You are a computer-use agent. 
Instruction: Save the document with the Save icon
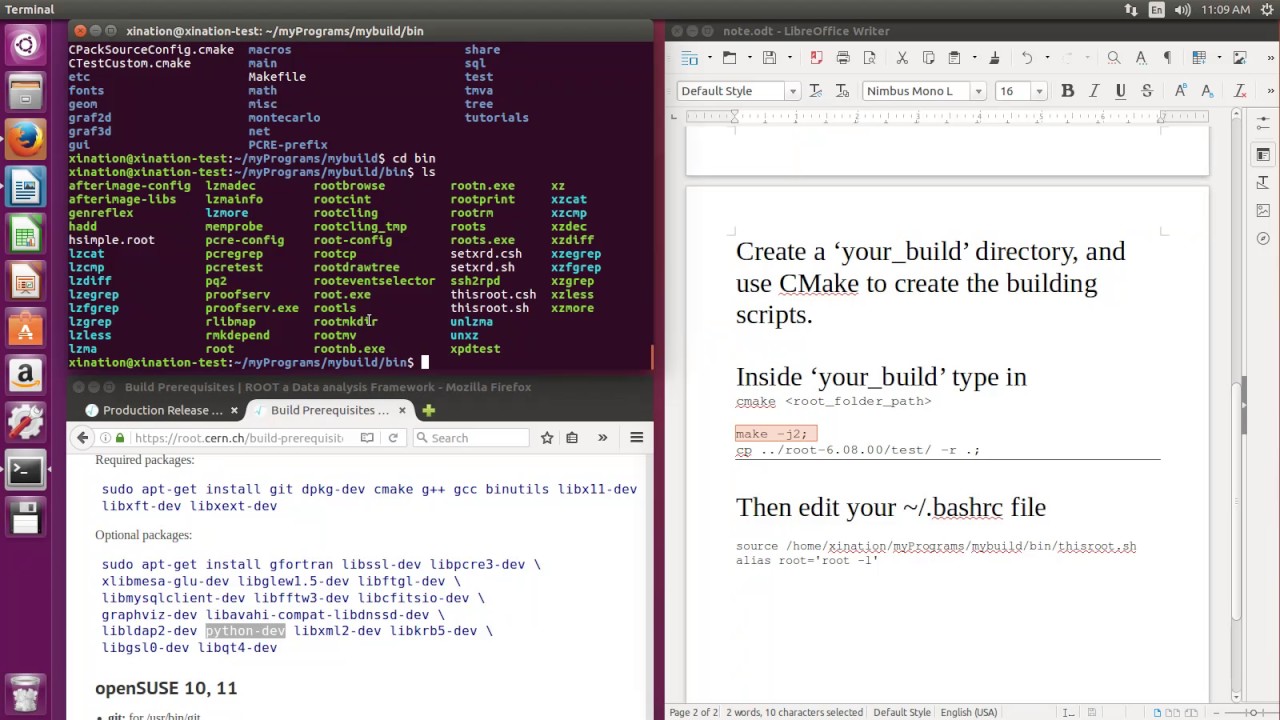(769, 58)
